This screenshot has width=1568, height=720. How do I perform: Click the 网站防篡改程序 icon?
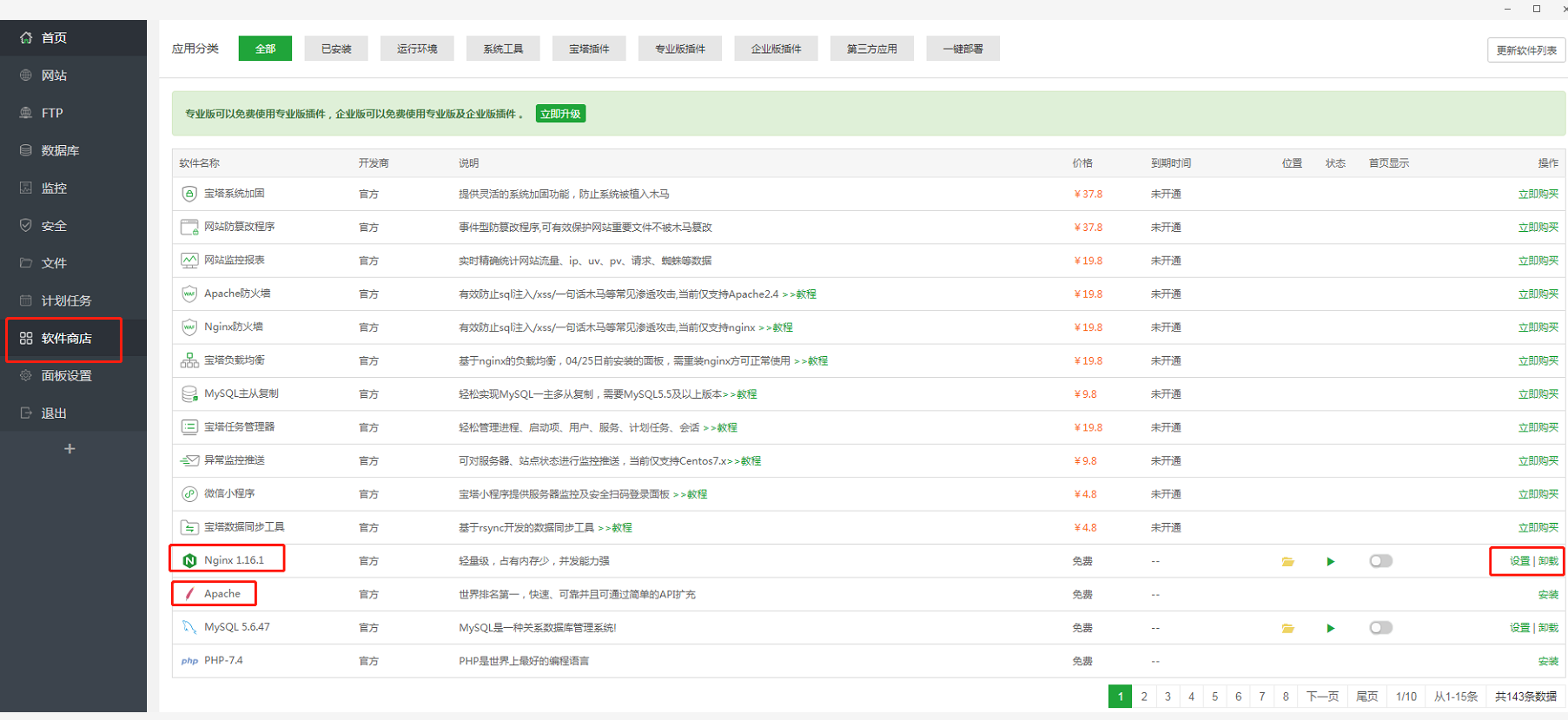point(189,227)
